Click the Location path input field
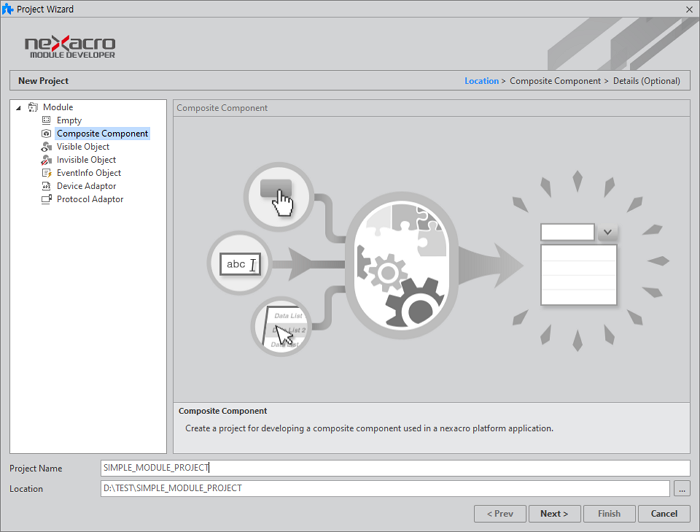This screenshot has height=532, width=700. (x=385, y=489)
